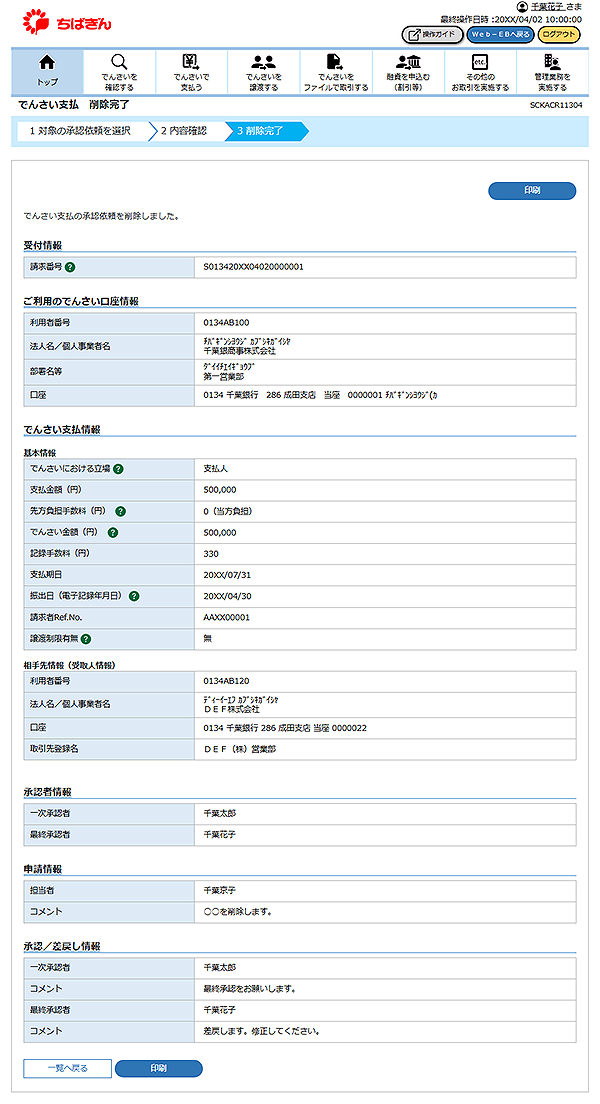Click help icon beside でんさいにおける立場

point(118,468)
